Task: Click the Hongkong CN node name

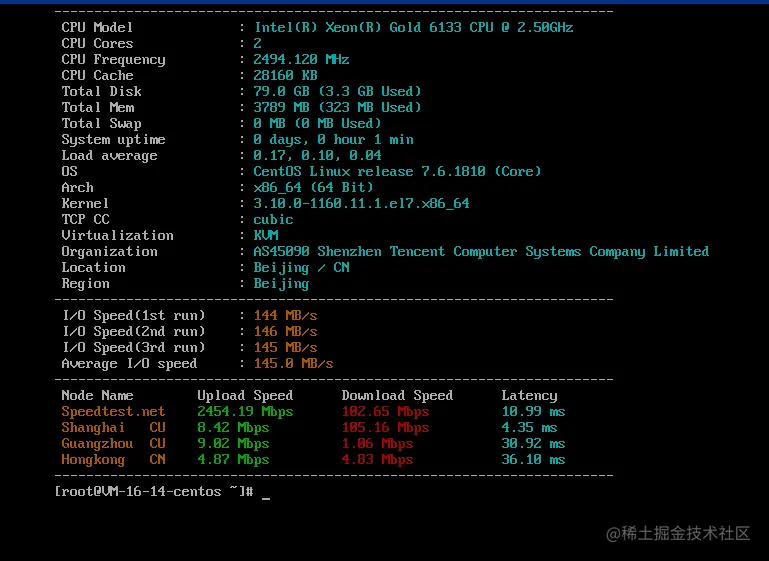Action: click(113, 459)
